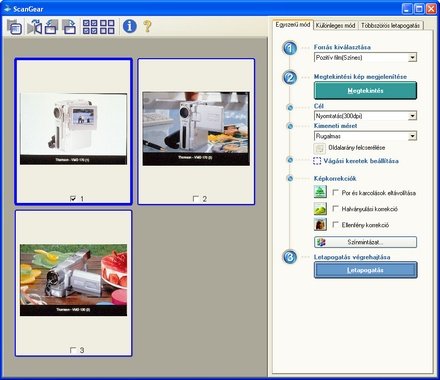This screenshot has width=440, height=380.
Task: Open the Színmintázat... button
Action: pos(365,242)
